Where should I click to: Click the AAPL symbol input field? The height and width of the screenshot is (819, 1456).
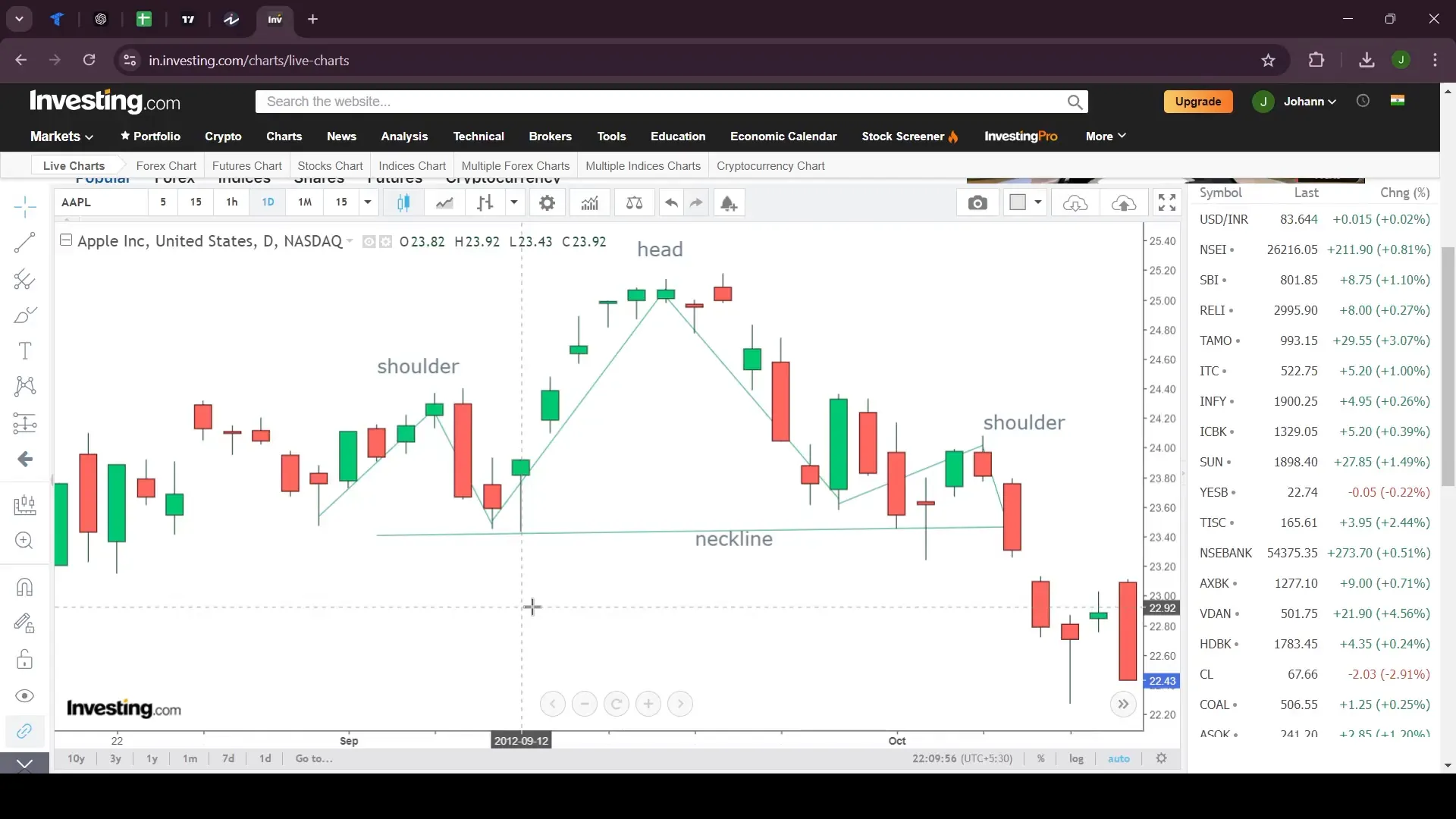(x=101, y=202)
